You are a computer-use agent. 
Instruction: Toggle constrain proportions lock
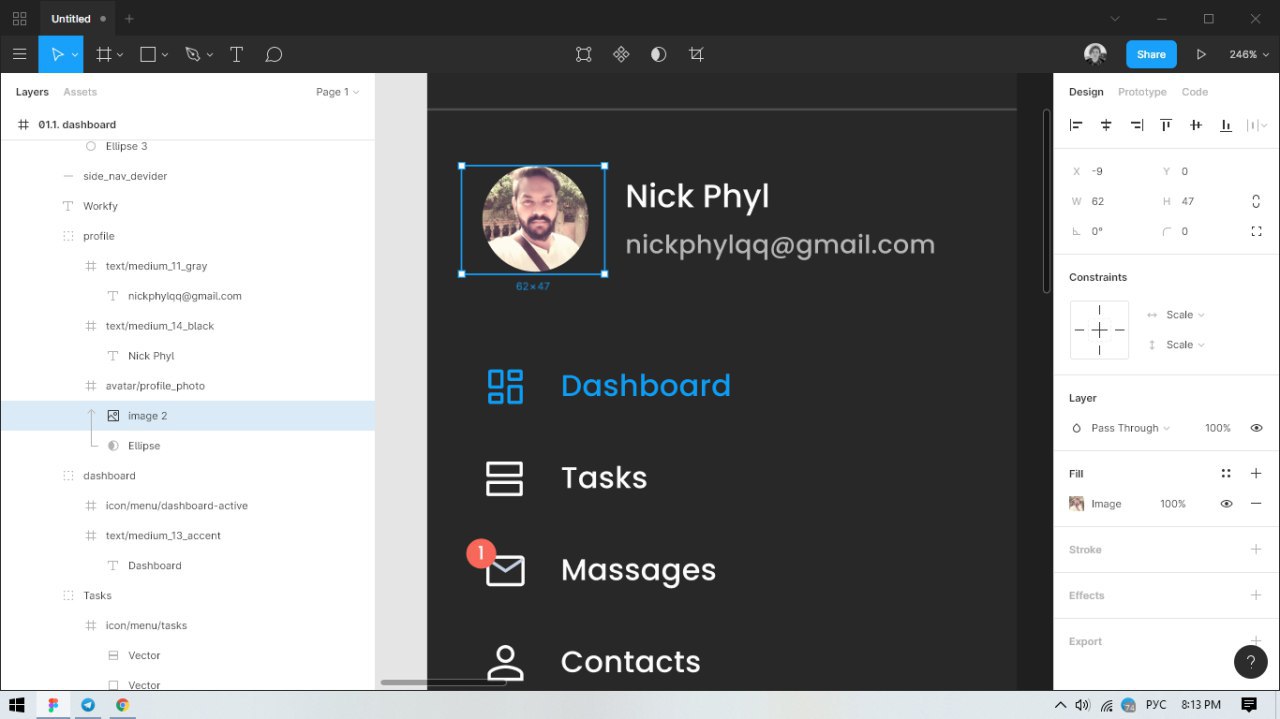click(x=1256, y=201)
